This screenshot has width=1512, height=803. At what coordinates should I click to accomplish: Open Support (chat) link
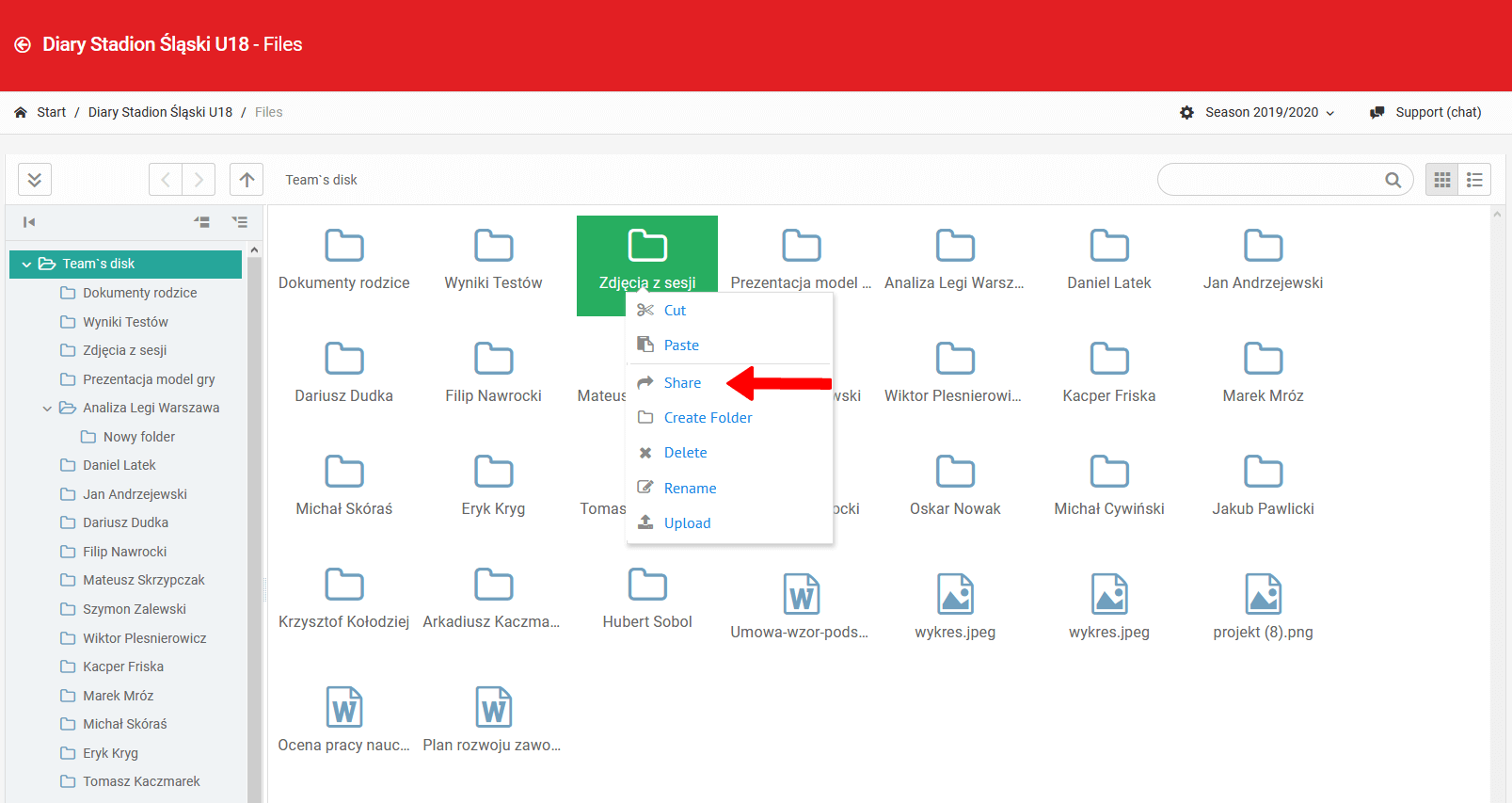pyautogui.click(x=1437, y=112)
